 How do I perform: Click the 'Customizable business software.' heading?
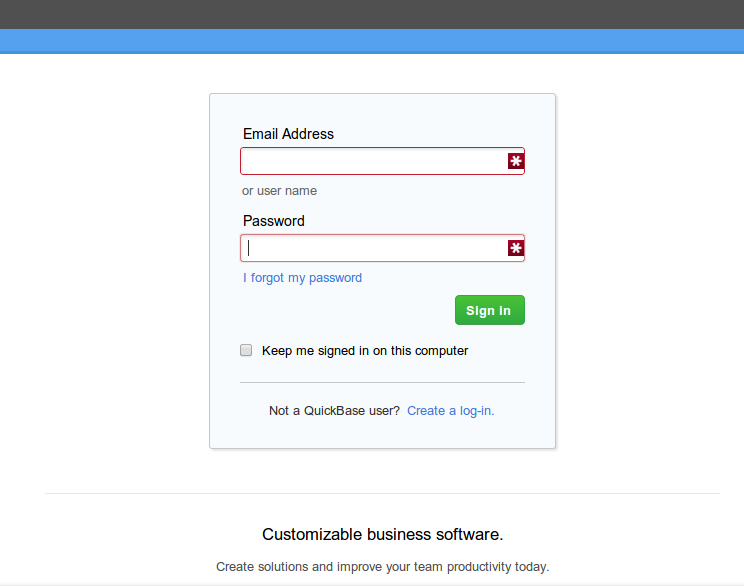tap(382, 534)
